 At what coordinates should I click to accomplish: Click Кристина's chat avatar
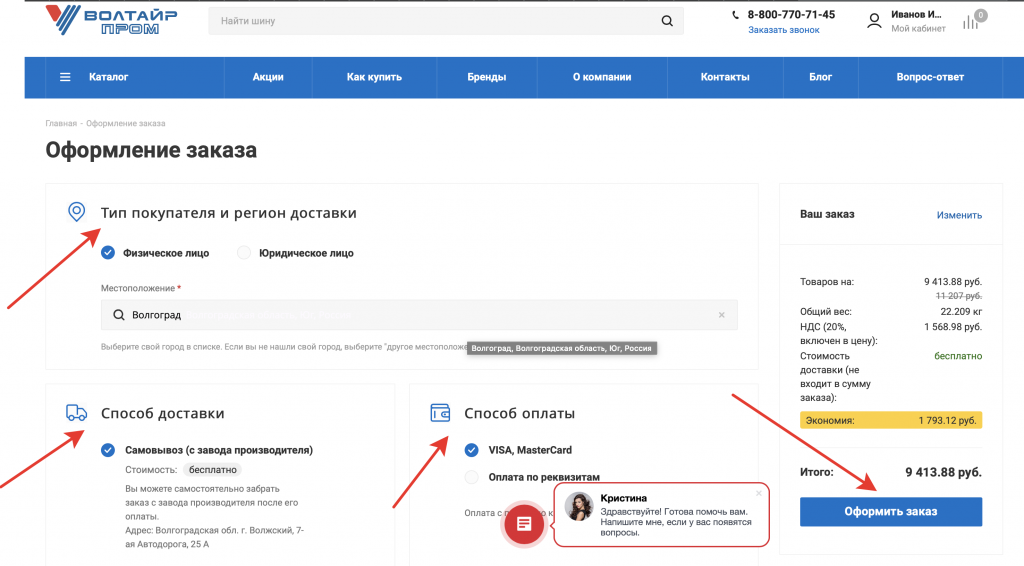click(579, 507)
